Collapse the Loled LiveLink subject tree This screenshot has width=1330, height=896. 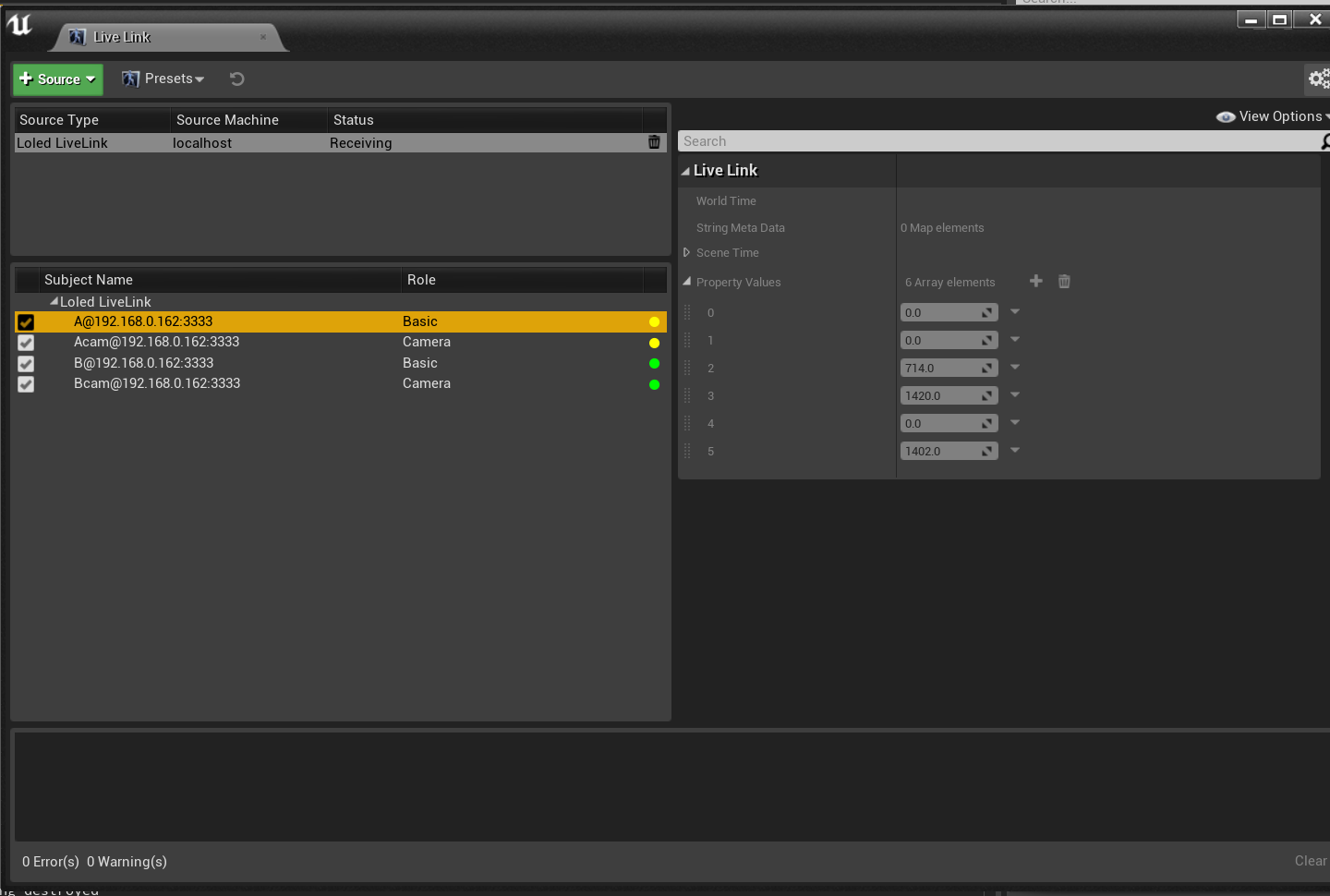click(54, 302)
